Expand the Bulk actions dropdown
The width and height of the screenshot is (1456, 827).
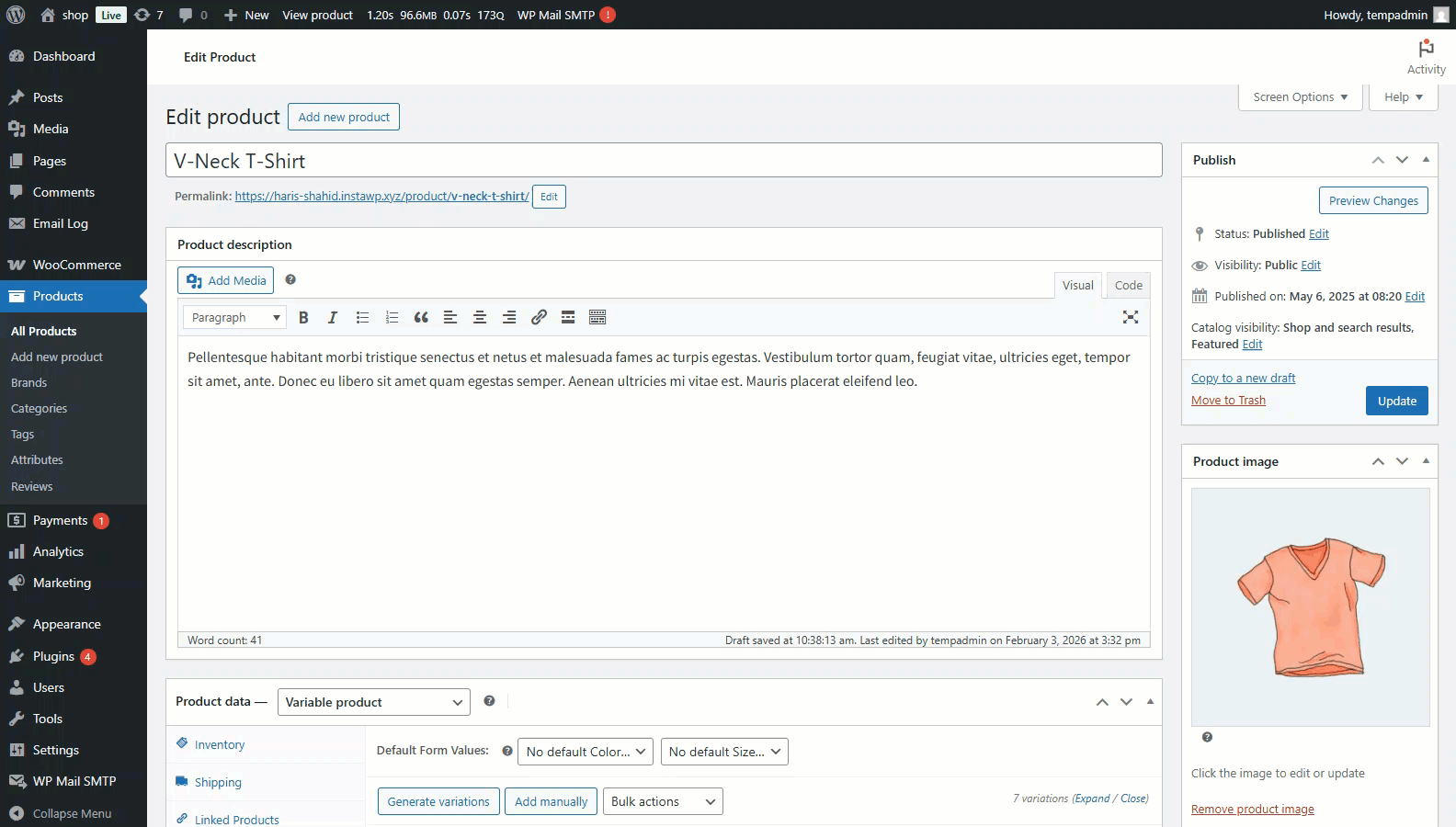coord(663,801)
